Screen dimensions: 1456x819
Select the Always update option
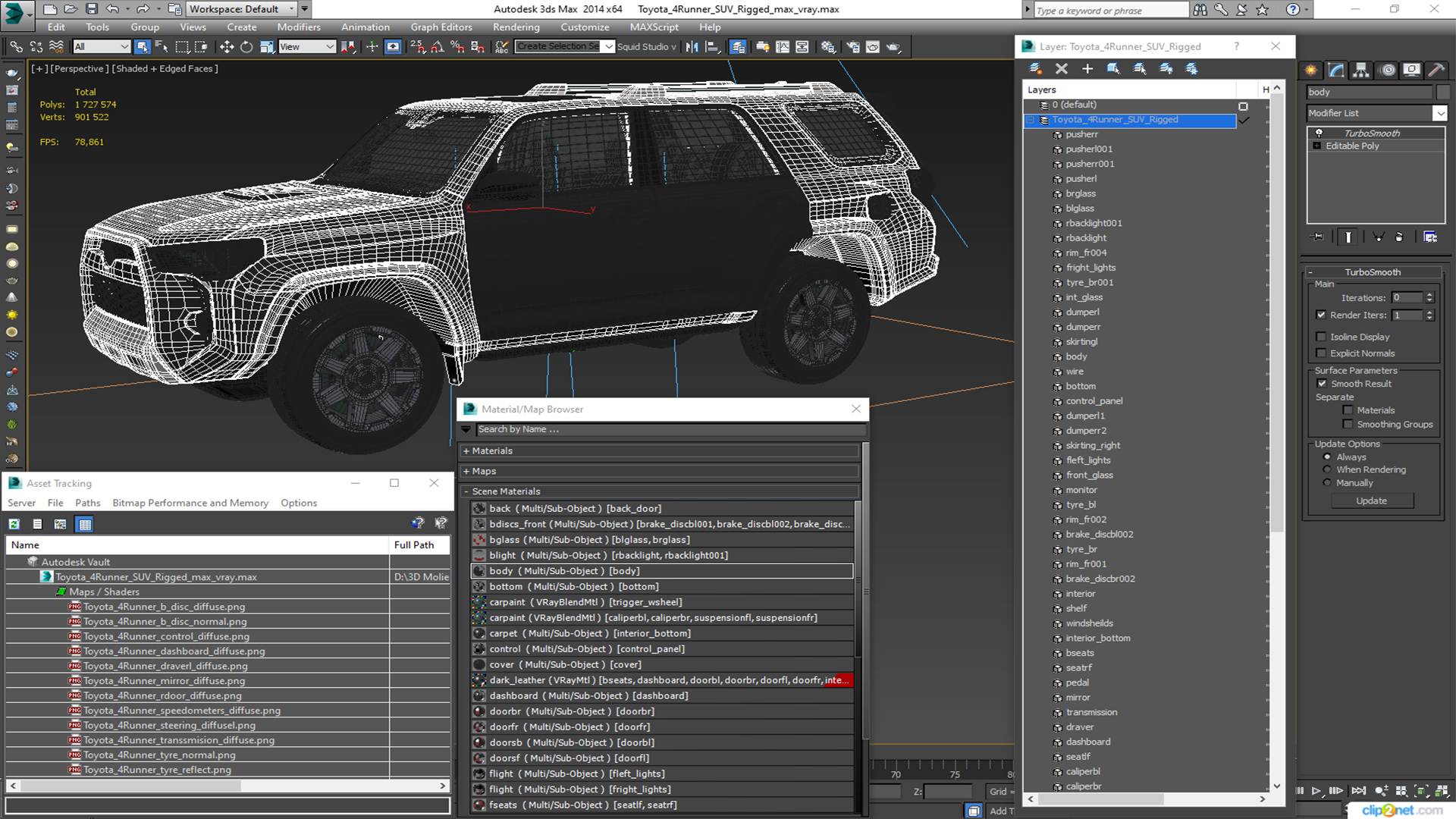pos(1327,457)
